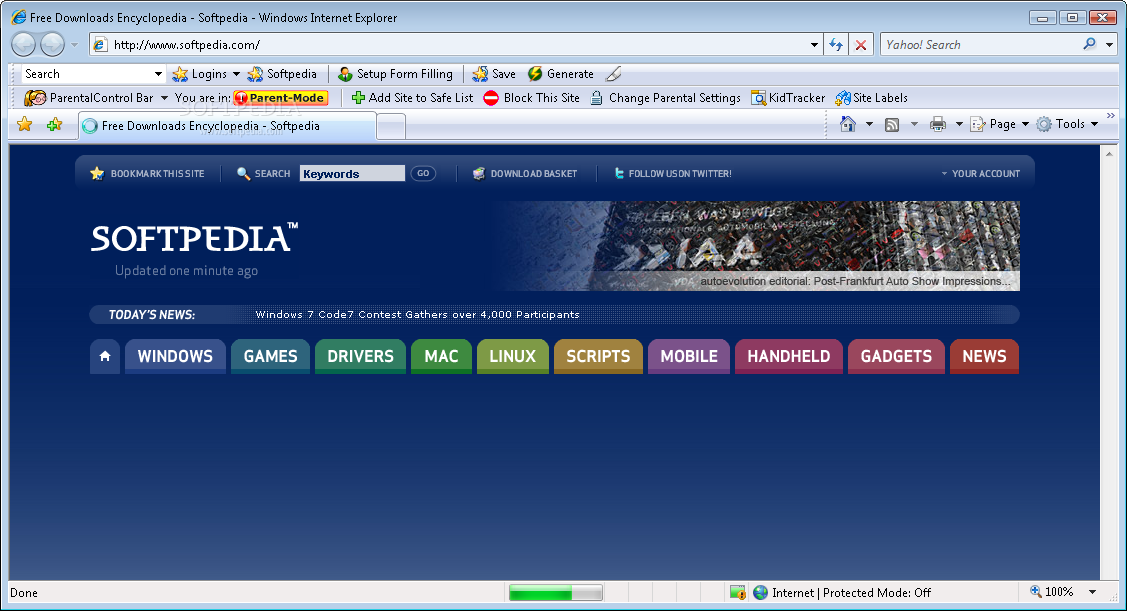Open the Logins toolbar menu
The image size is (1127, 611).
tap(206, 74)
